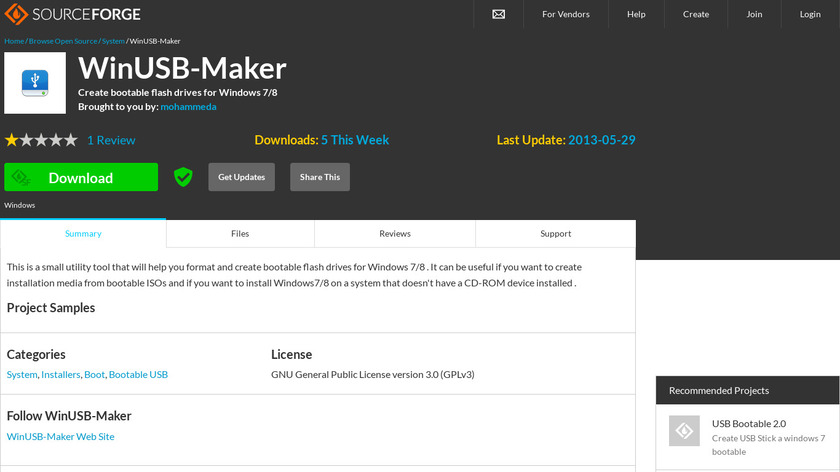Click the 5 This Week downloads link
840x472 pixels.
(355, 140)
